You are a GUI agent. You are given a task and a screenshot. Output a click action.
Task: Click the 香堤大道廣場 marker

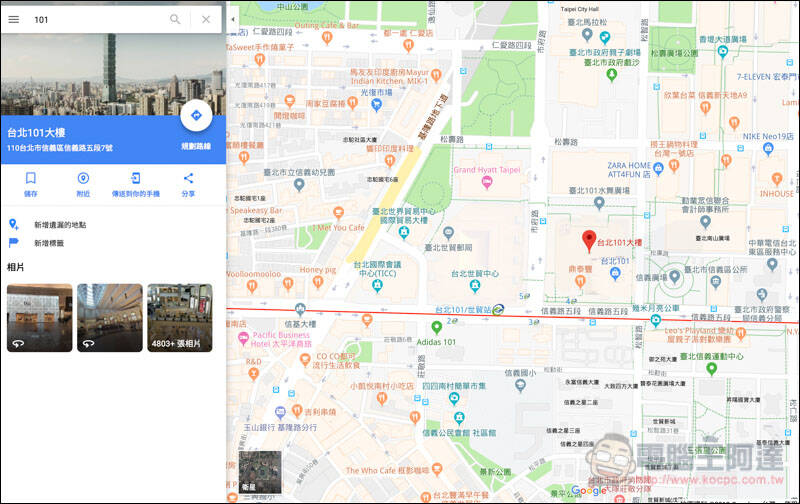722,51
